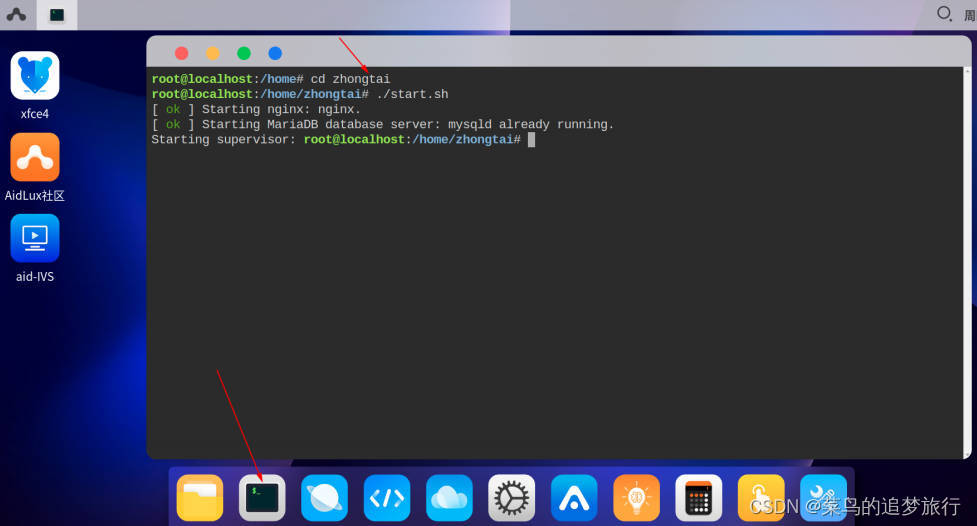This screenshot has width=977, height=526.
Task: Maximize terminal with the green button
Action: [x=244, y=53]
